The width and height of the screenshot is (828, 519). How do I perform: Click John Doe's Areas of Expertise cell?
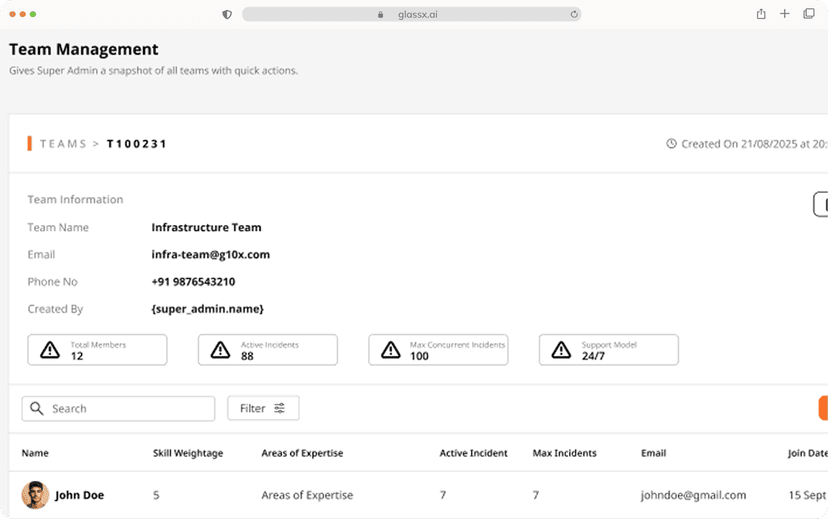tap(307, 495)
